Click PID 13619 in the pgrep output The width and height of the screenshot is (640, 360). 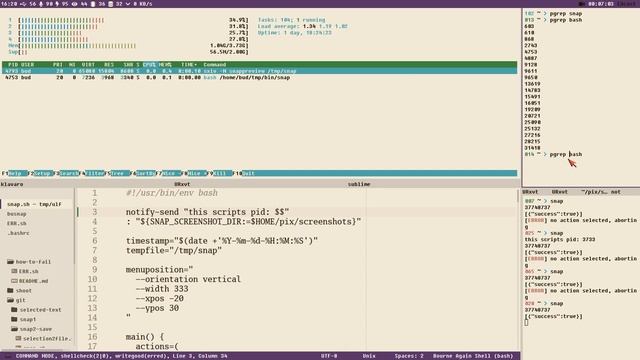click(x=532, y=84)
